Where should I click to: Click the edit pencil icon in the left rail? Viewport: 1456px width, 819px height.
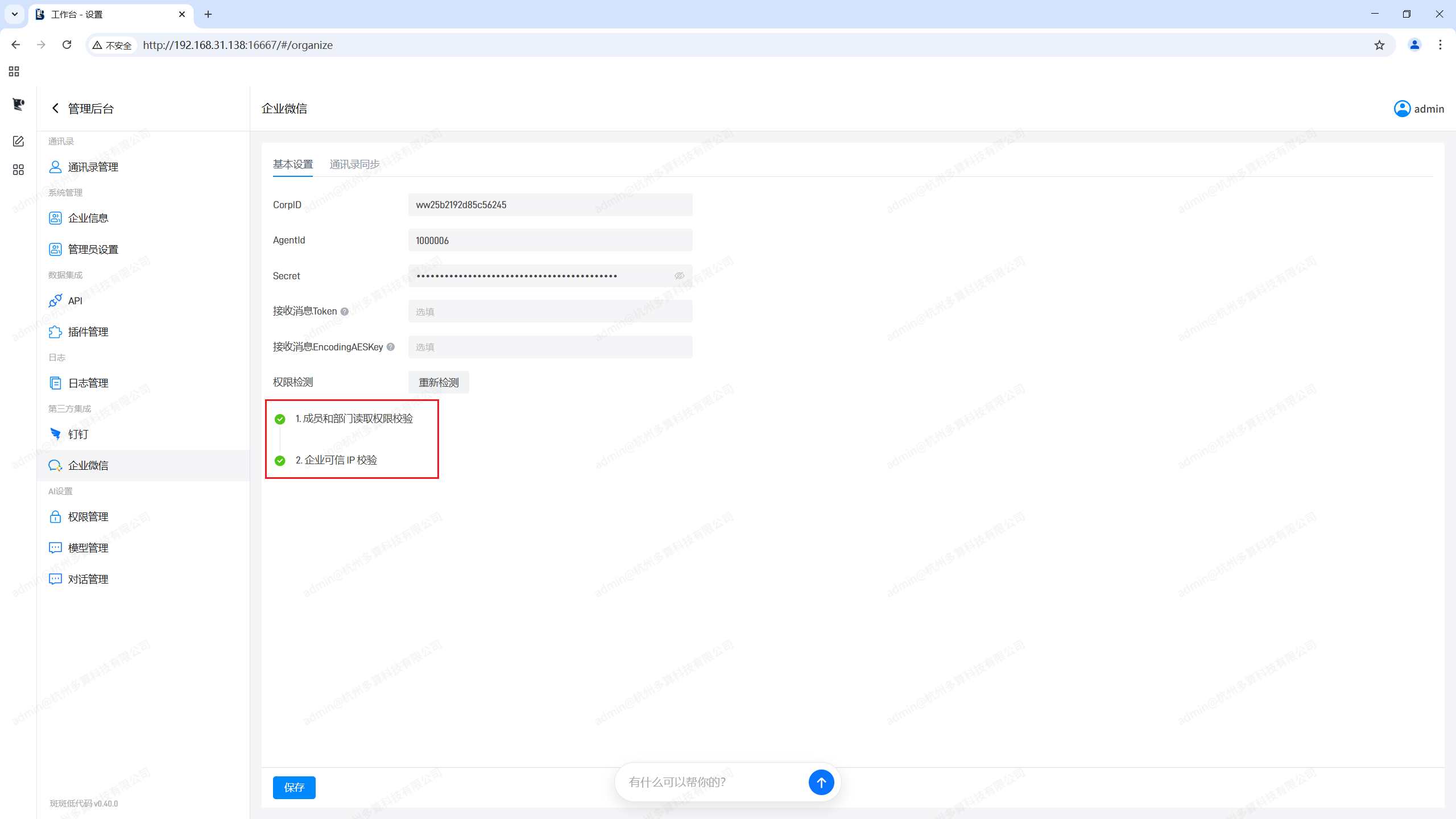[x=18, y=141]
